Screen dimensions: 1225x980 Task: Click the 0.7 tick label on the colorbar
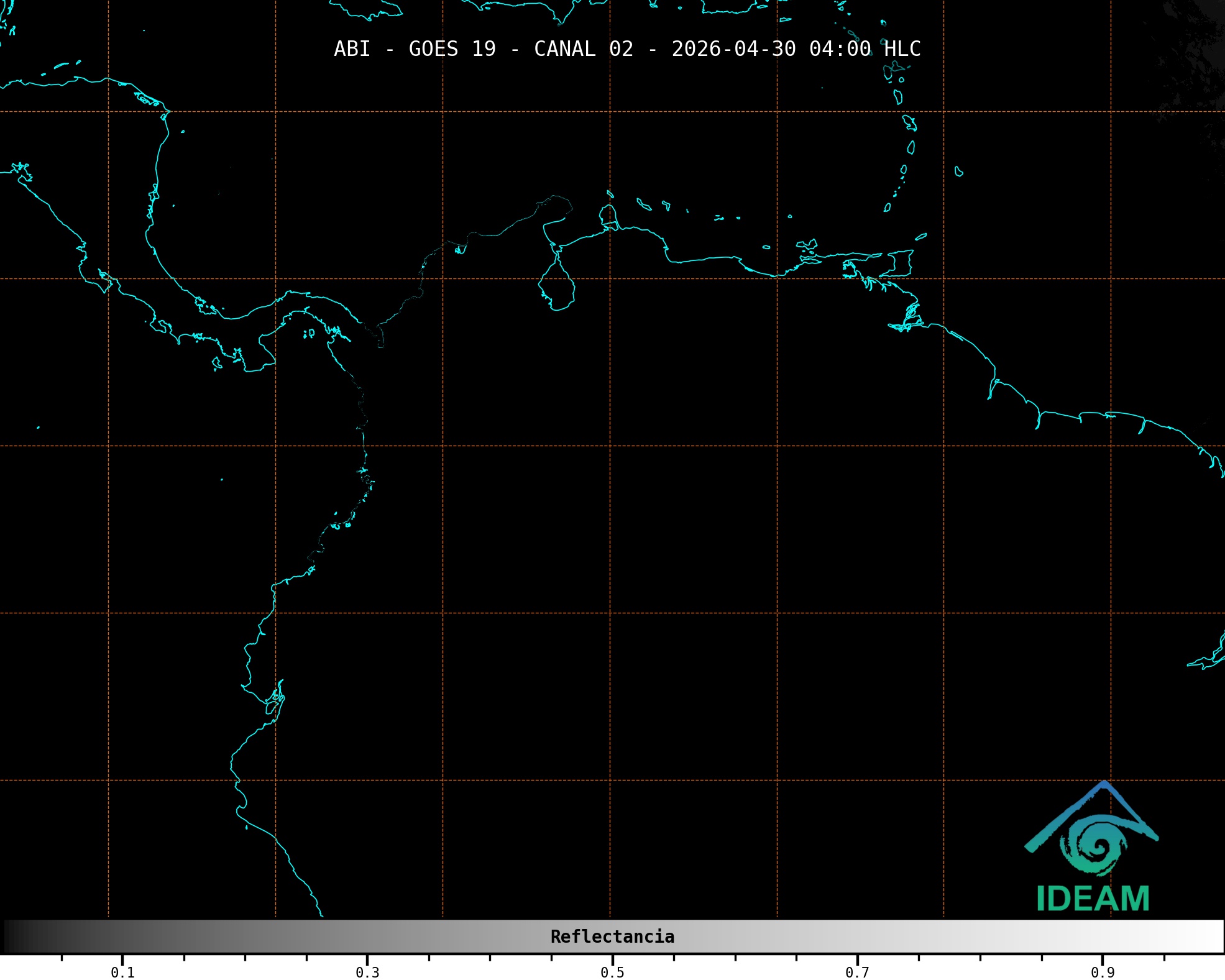(x=857, y=973)
